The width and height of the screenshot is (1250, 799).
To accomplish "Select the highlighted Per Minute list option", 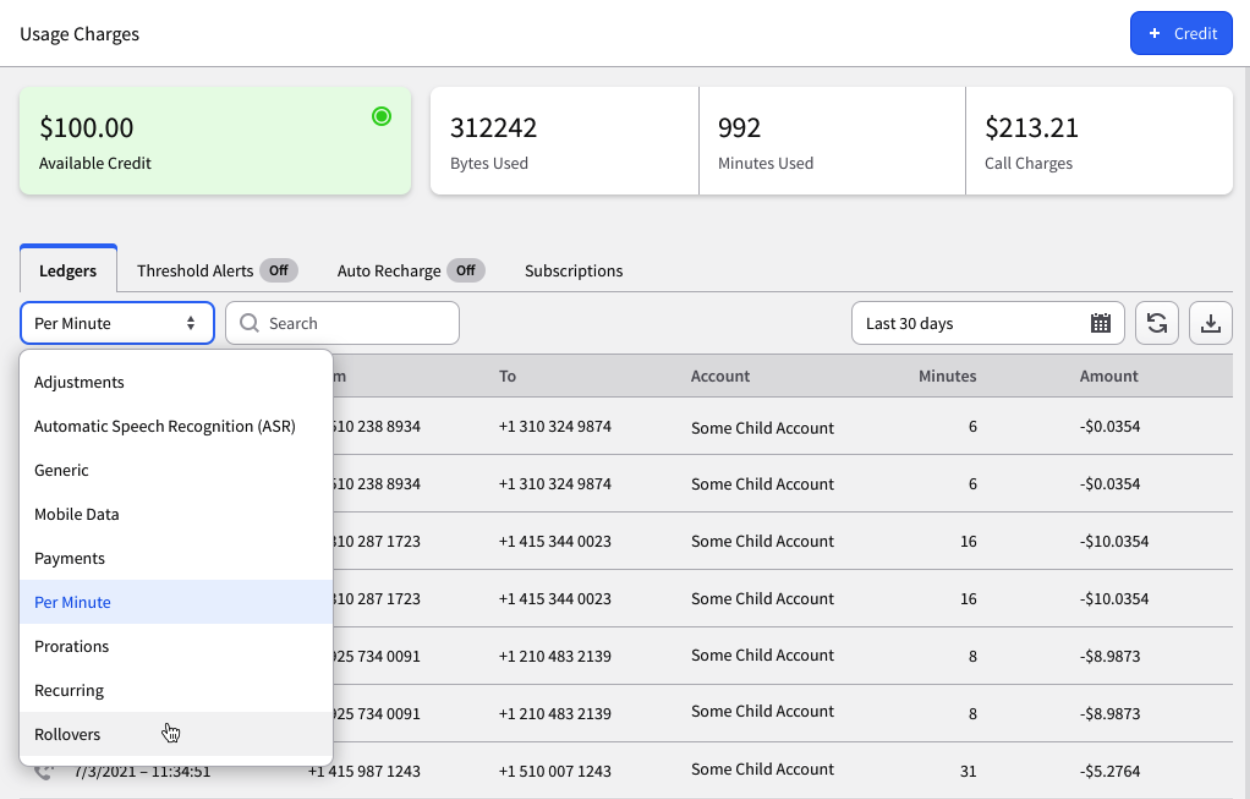I will point(176,602).
